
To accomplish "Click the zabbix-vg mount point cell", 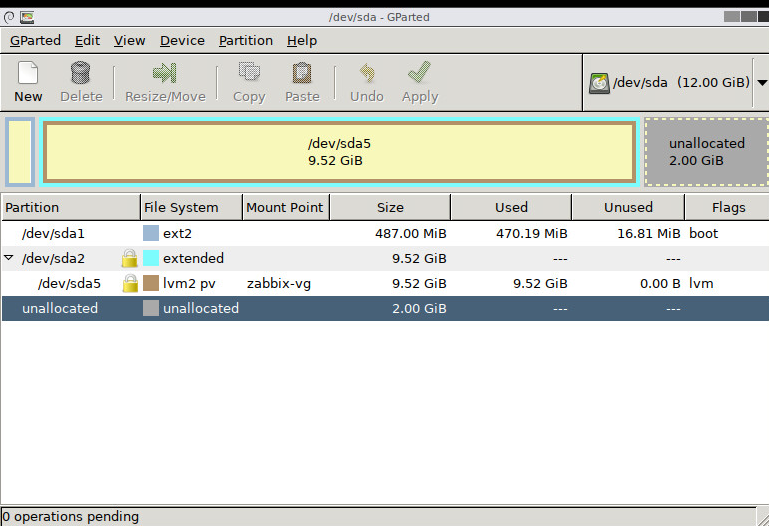I will pos(279,283).
